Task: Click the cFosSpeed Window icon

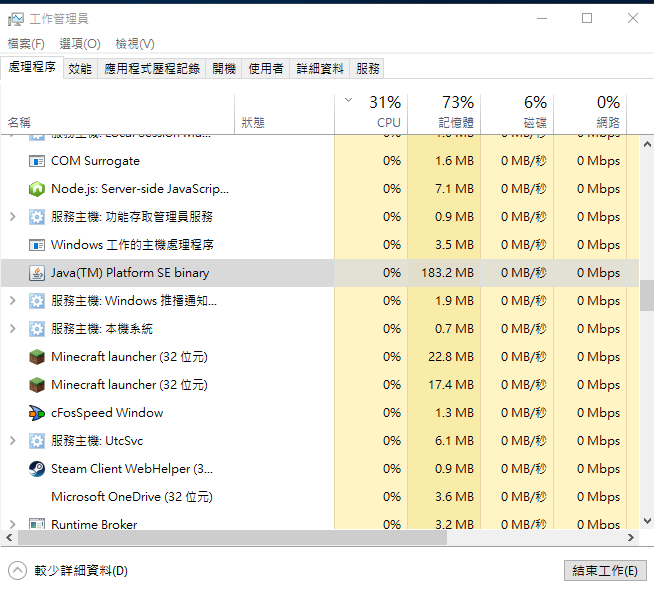Action: click(x=37, y=413)
